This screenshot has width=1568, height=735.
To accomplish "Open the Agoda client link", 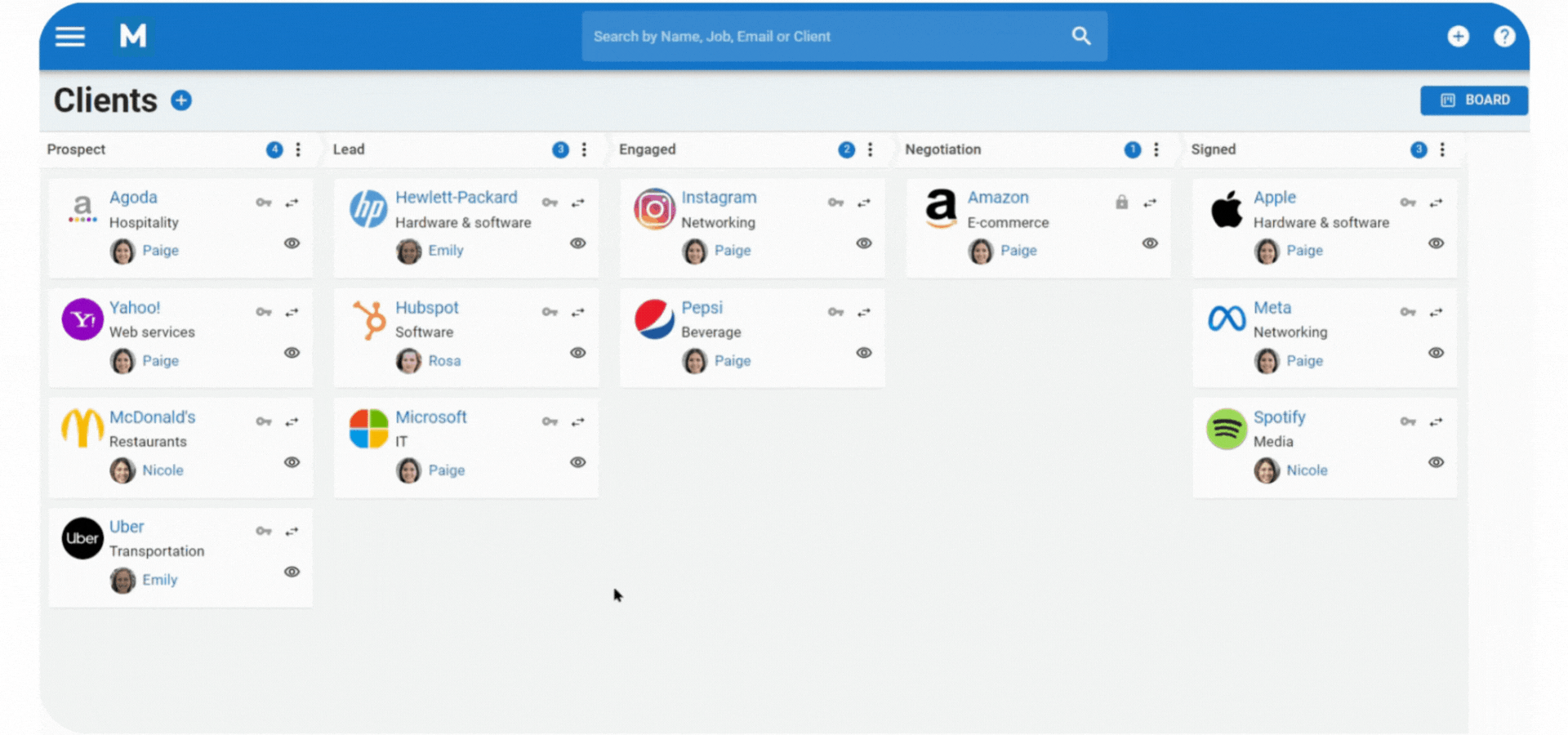I will point(133,198).
